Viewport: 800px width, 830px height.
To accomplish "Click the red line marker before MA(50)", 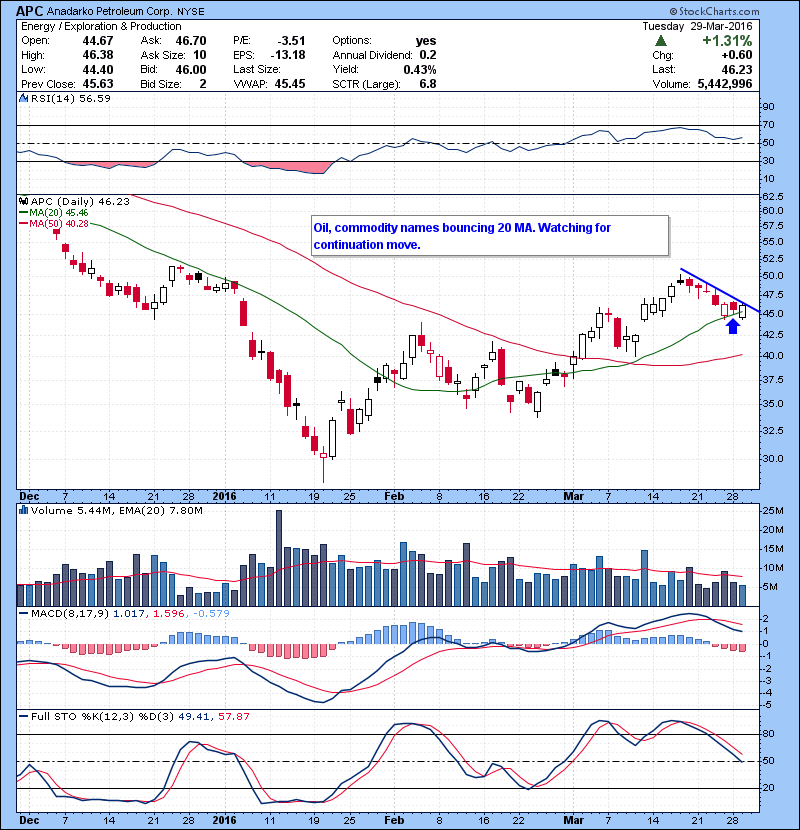I will [23, 224].
